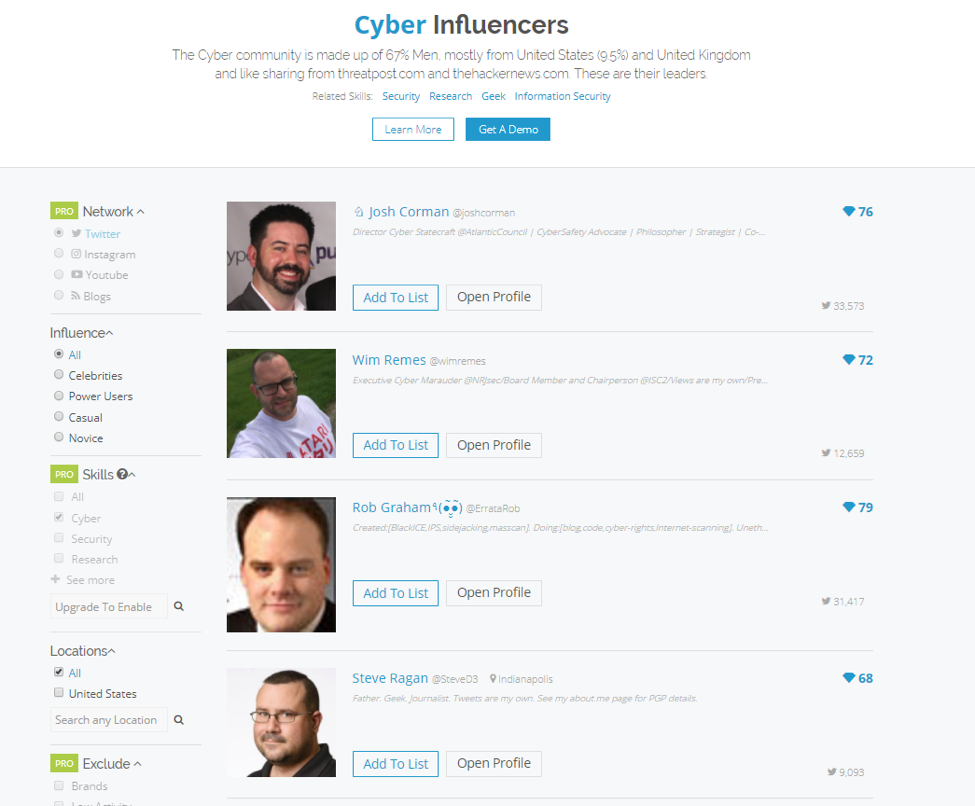Click Steve Ragan's profile photo
Screen dimensions: 975x806
click(x=281, y=722)
